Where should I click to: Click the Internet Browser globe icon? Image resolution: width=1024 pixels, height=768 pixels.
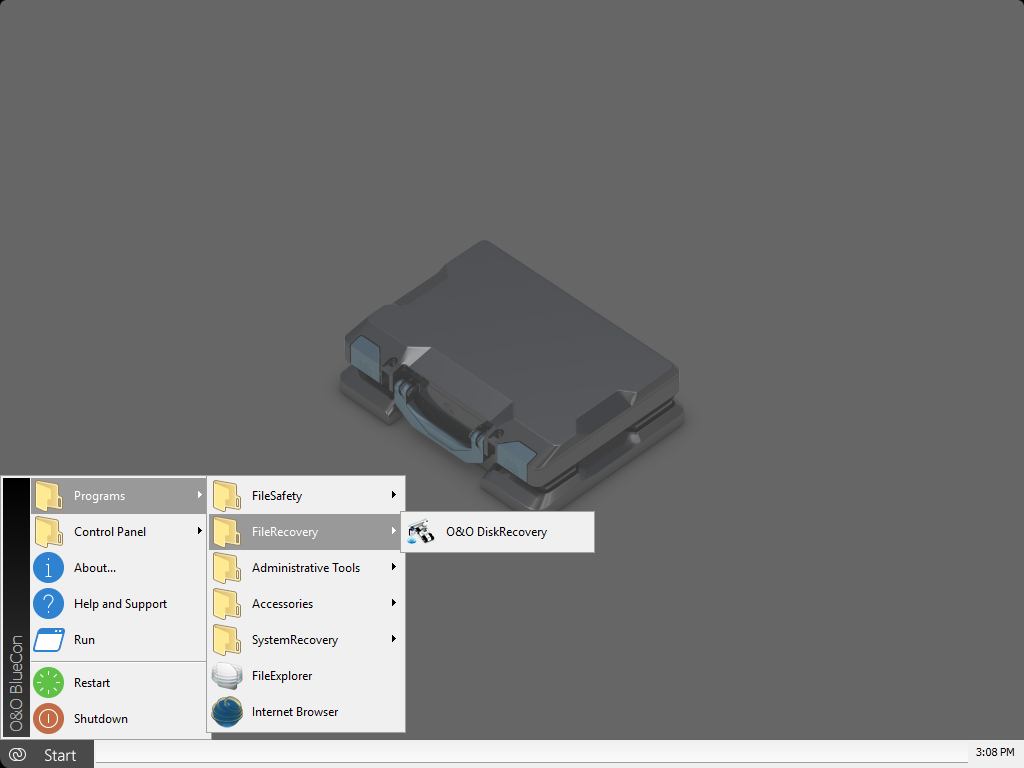pos(227,712)
